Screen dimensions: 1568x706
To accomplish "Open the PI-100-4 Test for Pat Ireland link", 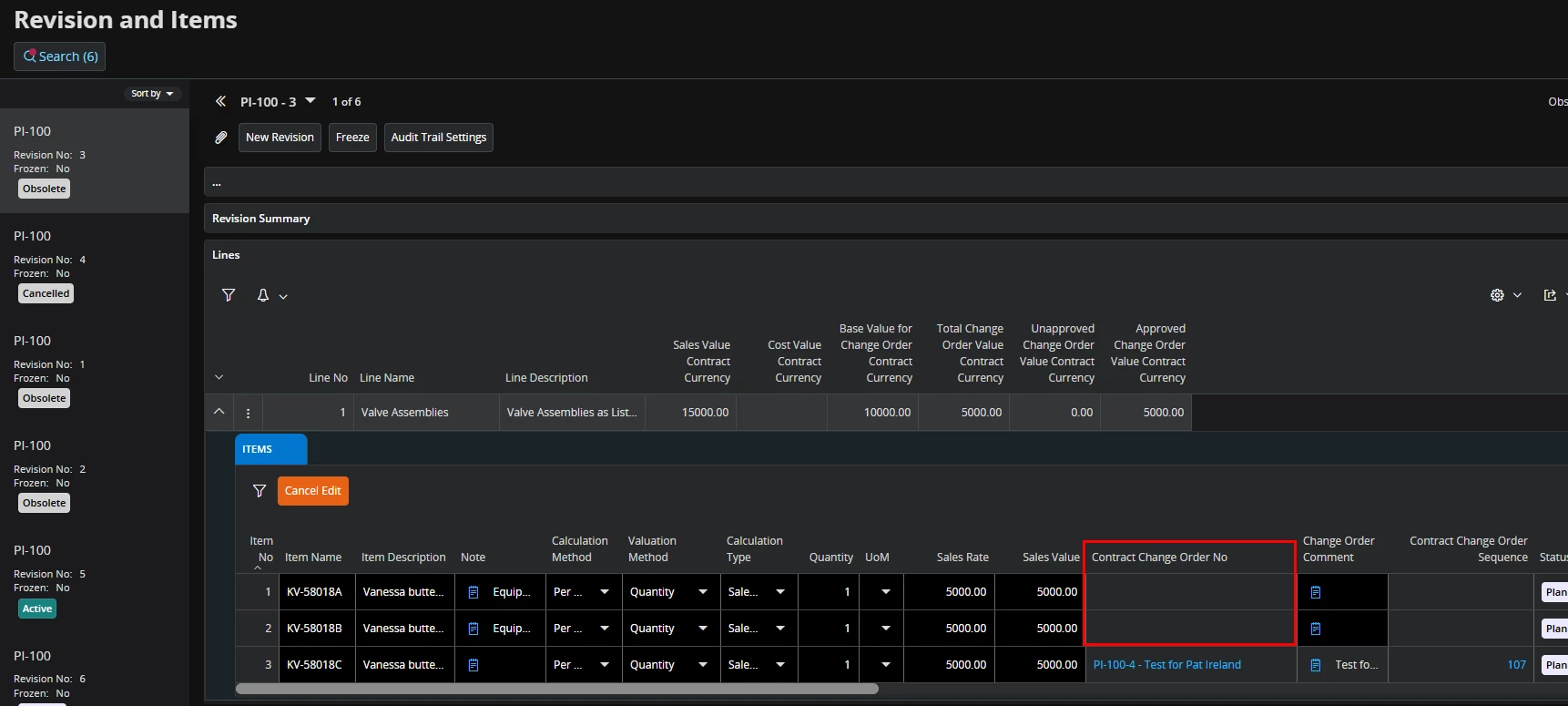I will [1166, 665].
